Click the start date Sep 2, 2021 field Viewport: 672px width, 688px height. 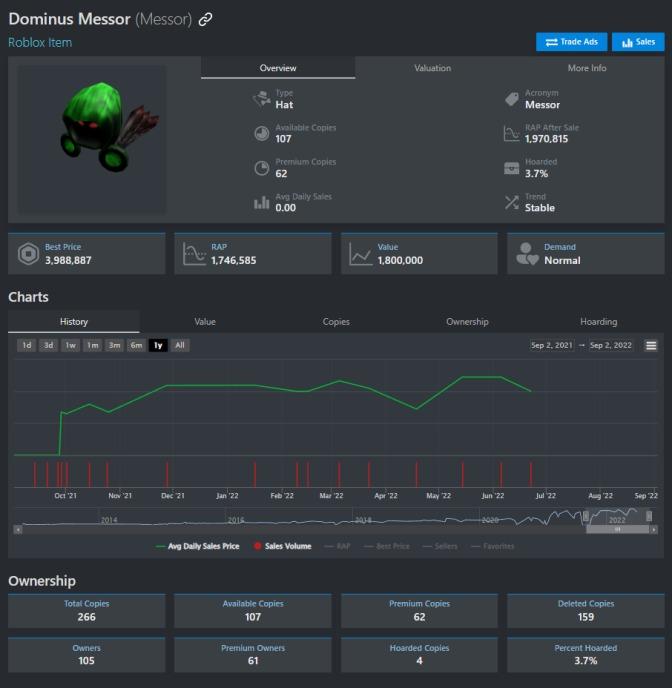[553, 345]
